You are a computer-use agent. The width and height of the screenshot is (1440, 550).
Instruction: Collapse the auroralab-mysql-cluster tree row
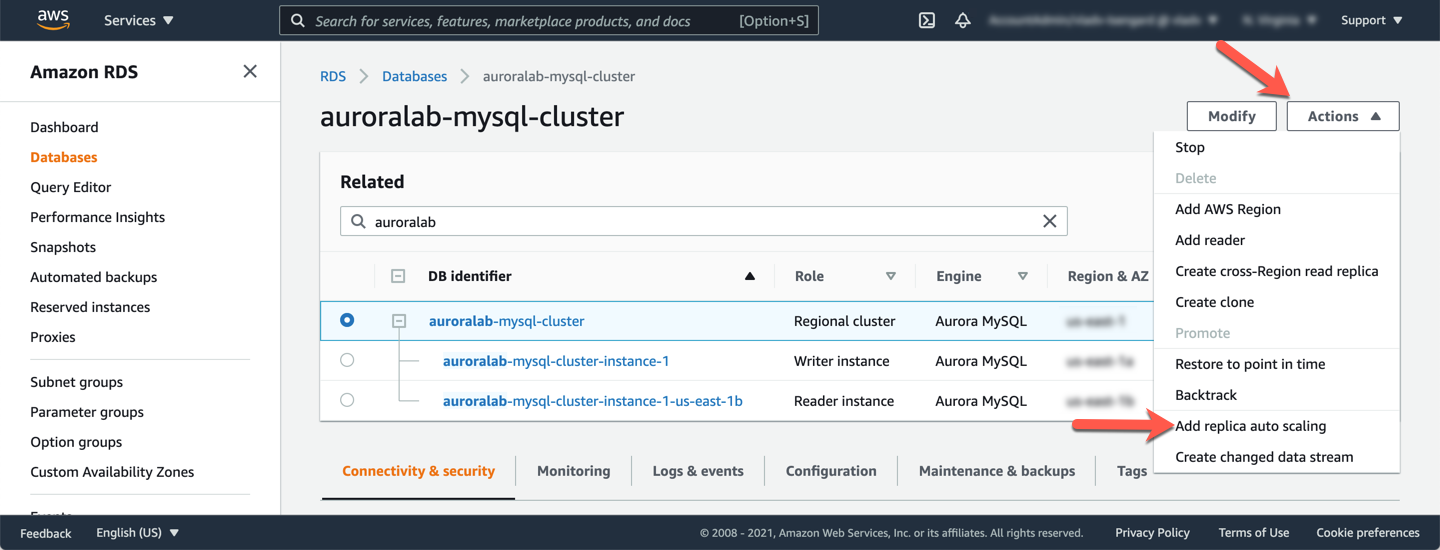[x=399, y=321]
